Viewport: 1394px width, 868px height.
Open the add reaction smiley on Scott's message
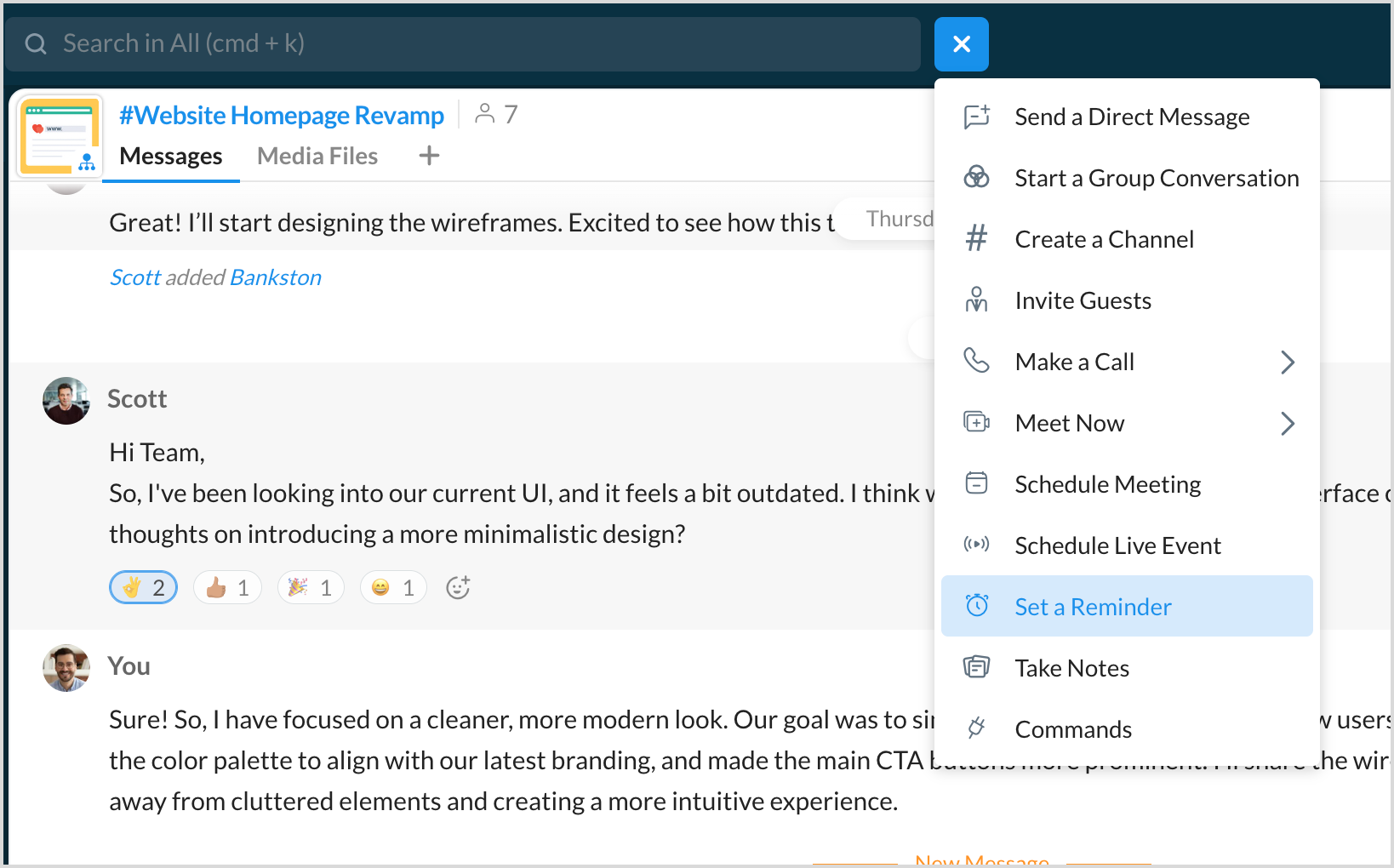pos(458,587)
